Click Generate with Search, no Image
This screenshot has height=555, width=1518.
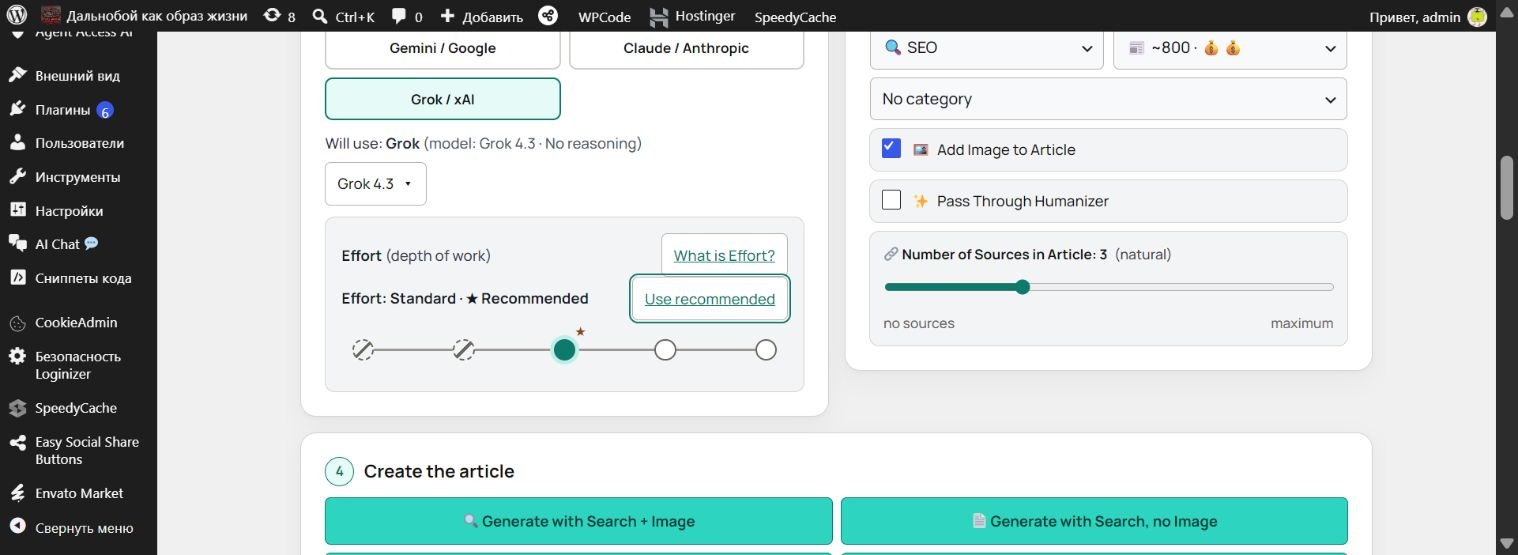coord(1094,521)
